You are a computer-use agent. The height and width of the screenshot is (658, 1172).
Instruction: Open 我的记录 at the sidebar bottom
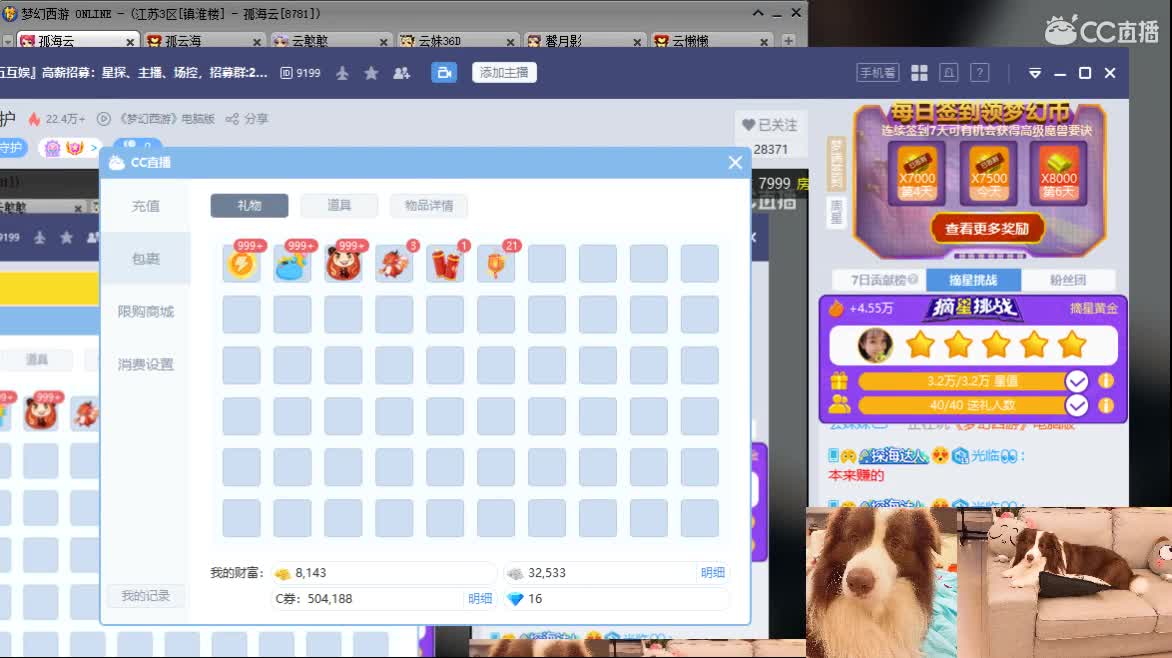pos(145,596)
